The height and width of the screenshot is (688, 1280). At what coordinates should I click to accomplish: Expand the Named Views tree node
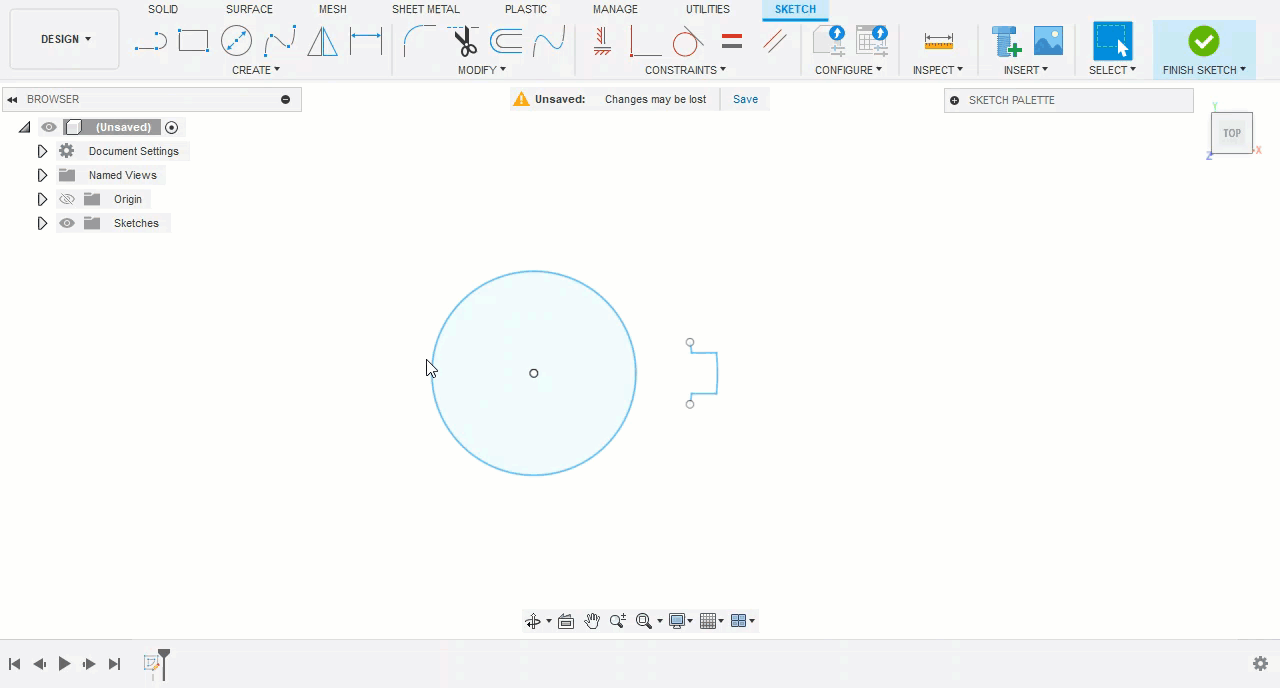click(x=42, y=175)
